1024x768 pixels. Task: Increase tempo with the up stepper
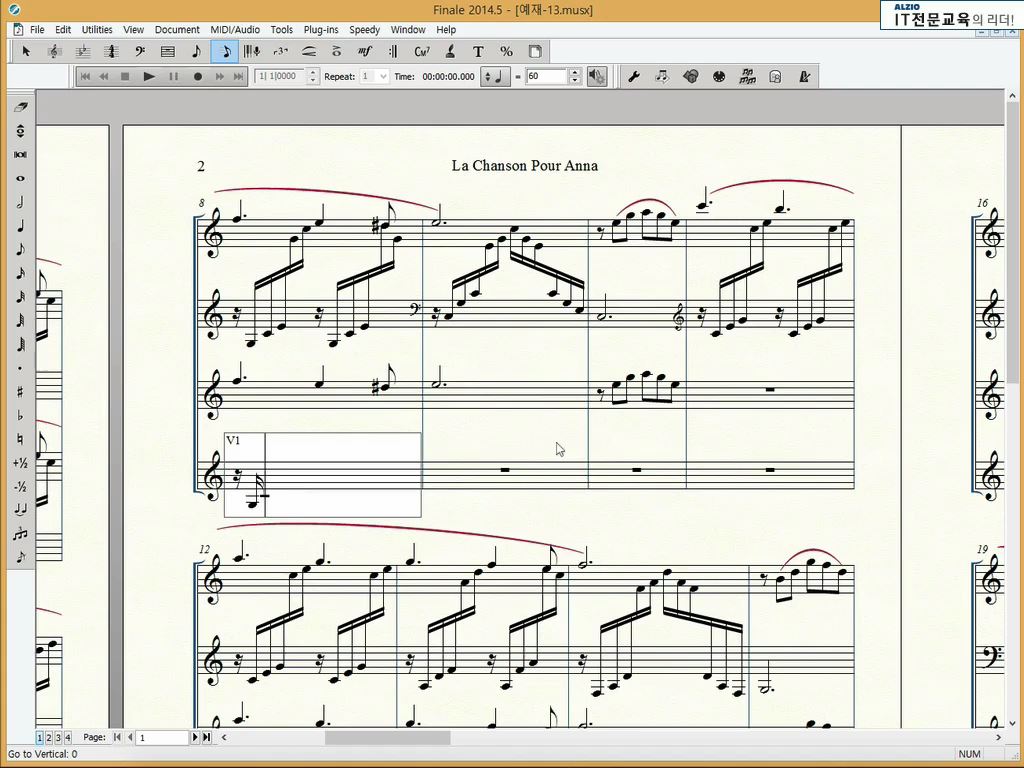(575, 72)
